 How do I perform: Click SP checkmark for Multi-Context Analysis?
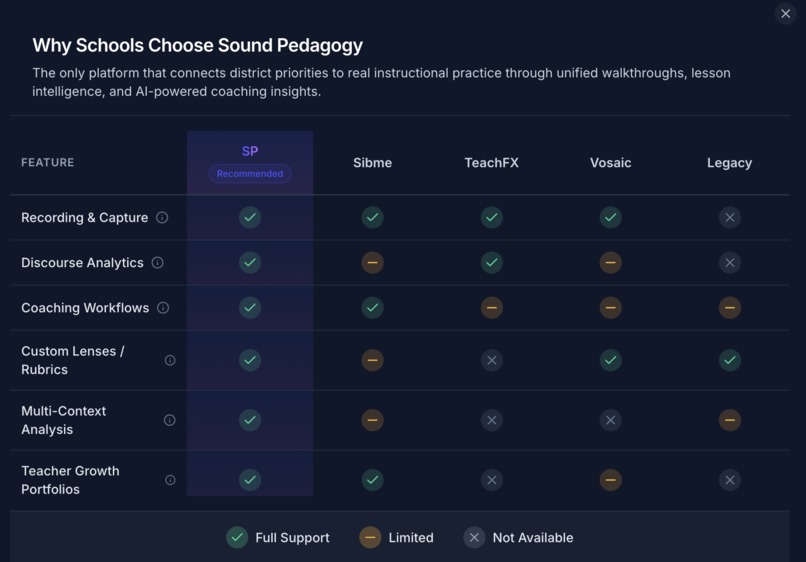(250, 420)
